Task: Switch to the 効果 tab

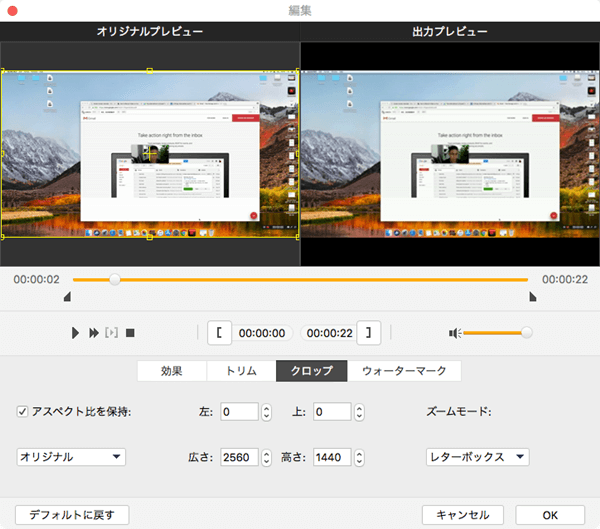Action: 172,371
